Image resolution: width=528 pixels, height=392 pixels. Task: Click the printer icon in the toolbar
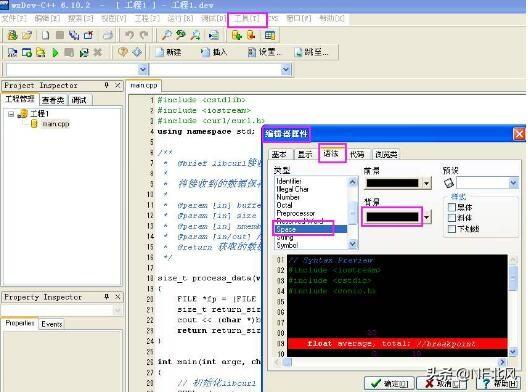pos(108,35)
